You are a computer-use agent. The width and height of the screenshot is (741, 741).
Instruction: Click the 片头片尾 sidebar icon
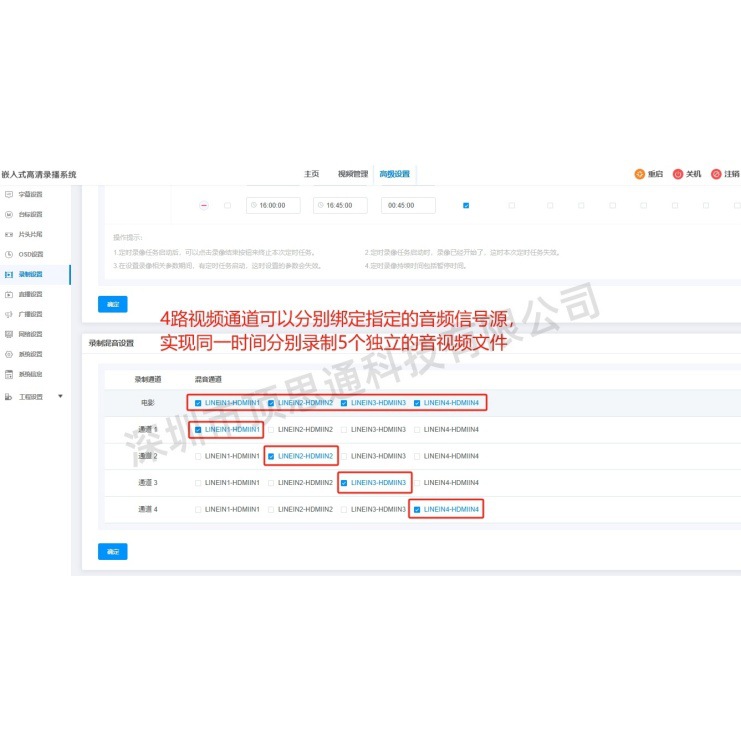[x=9, y=234]
